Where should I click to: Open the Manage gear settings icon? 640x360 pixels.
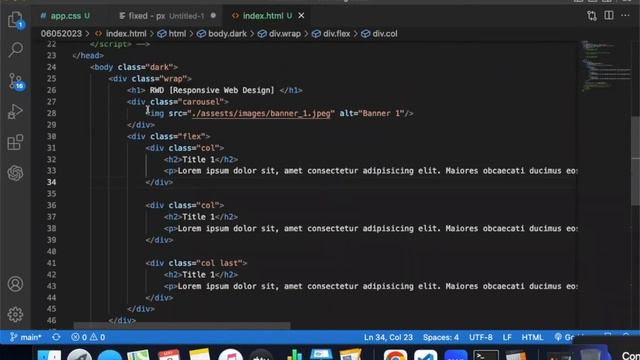(16, 314)
